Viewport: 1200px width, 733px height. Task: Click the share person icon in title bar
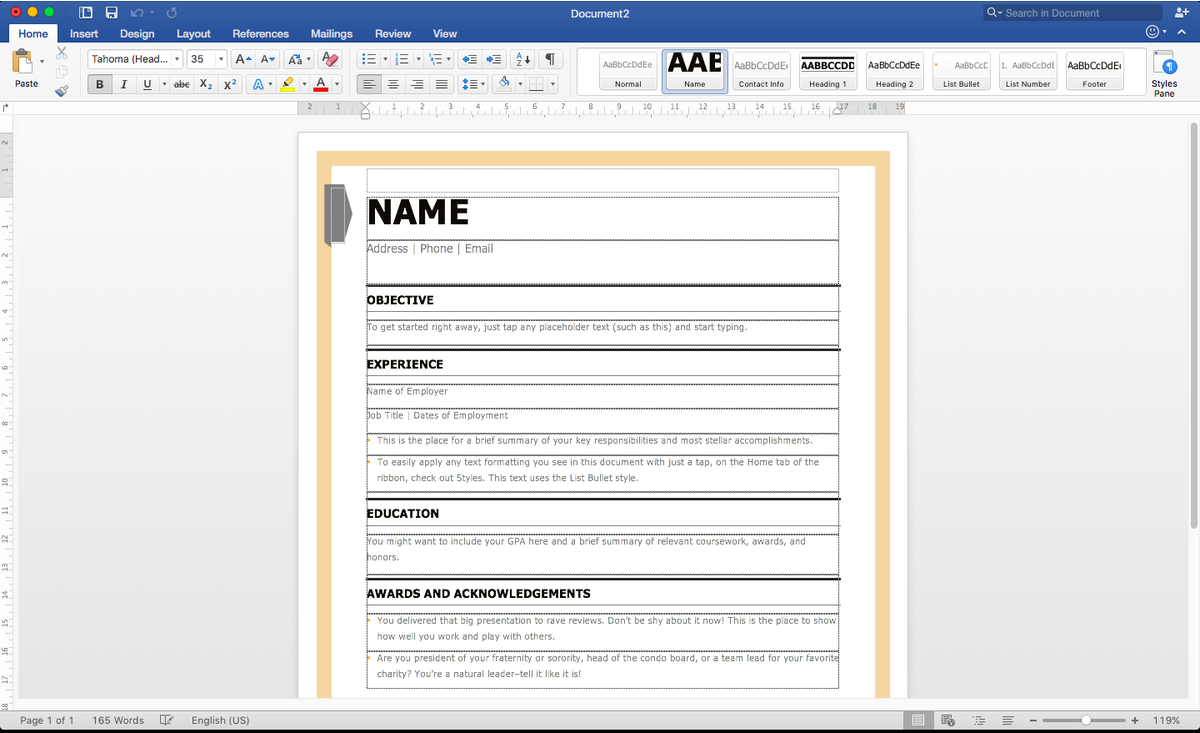pyautogui.click(x=1184, y=13)
